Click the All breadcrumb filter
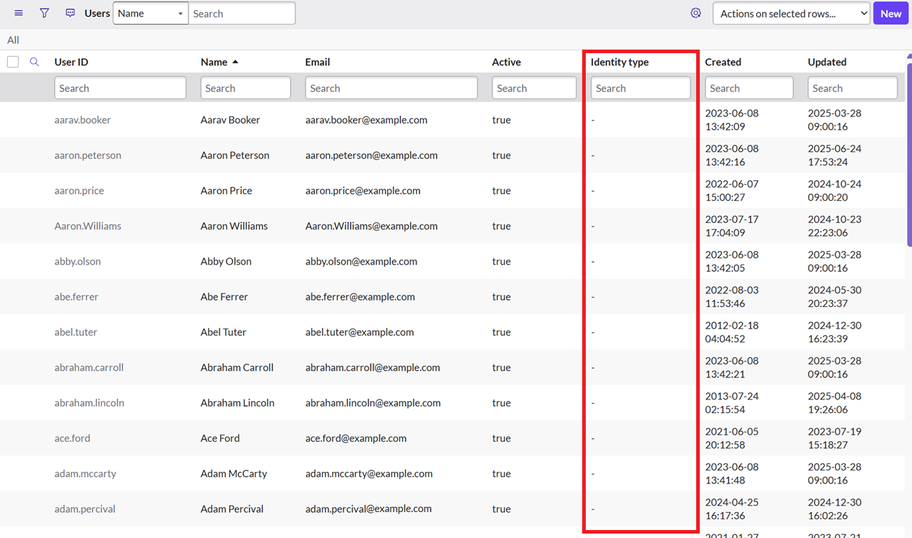Screen dimensions: 912x538 [x=13, y=40]
